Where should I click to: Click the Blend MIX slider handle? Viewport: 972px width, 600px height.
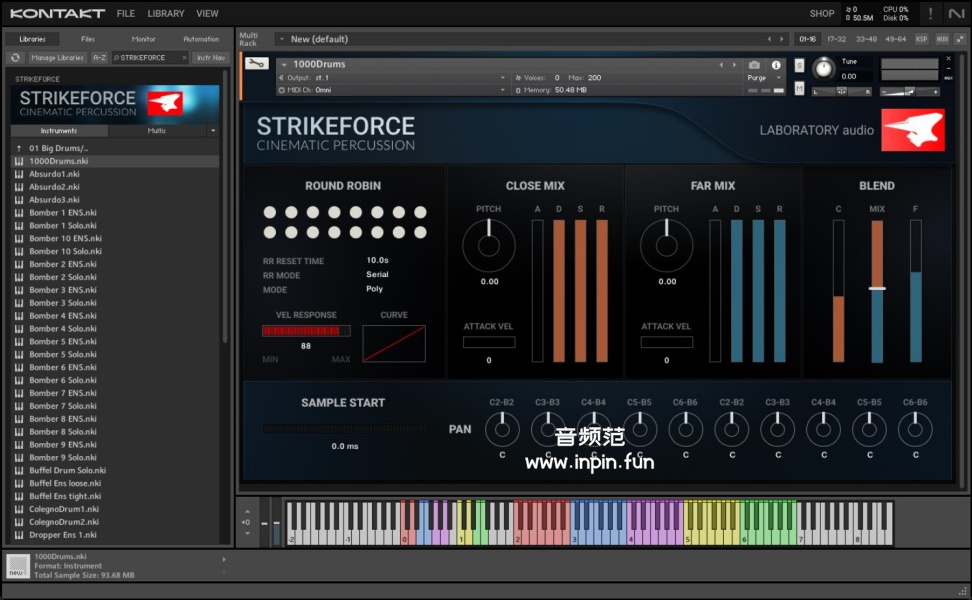tap(877, 288)
